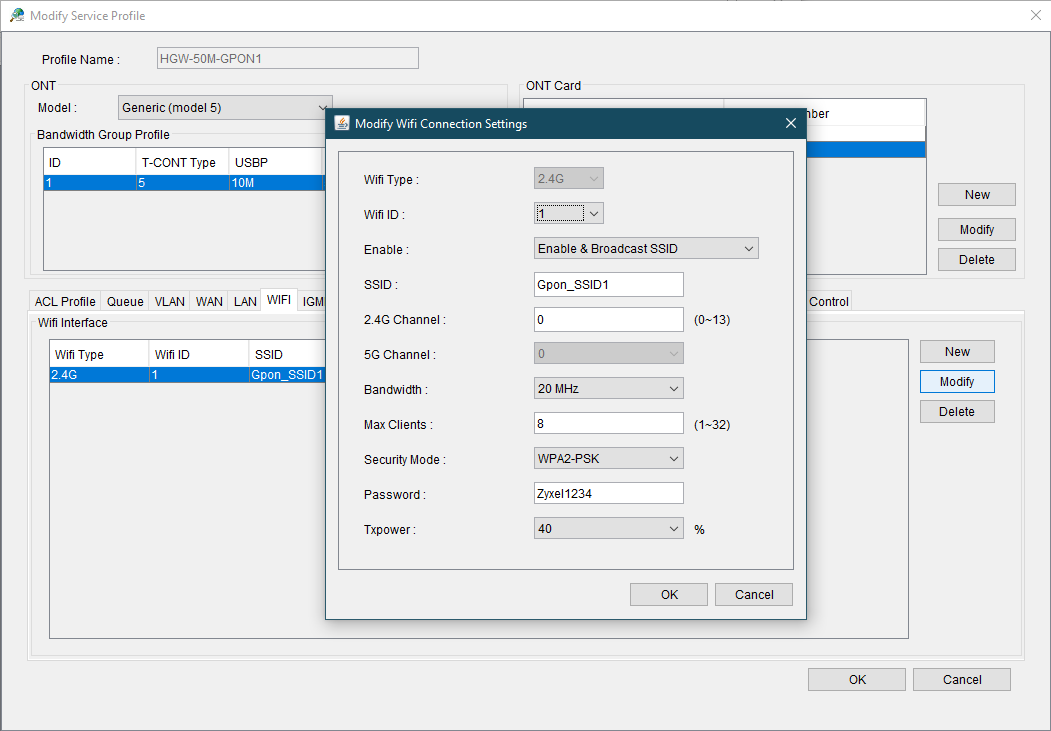Open the Bandwidth 20 MHz dropdown

coord(609,389)
